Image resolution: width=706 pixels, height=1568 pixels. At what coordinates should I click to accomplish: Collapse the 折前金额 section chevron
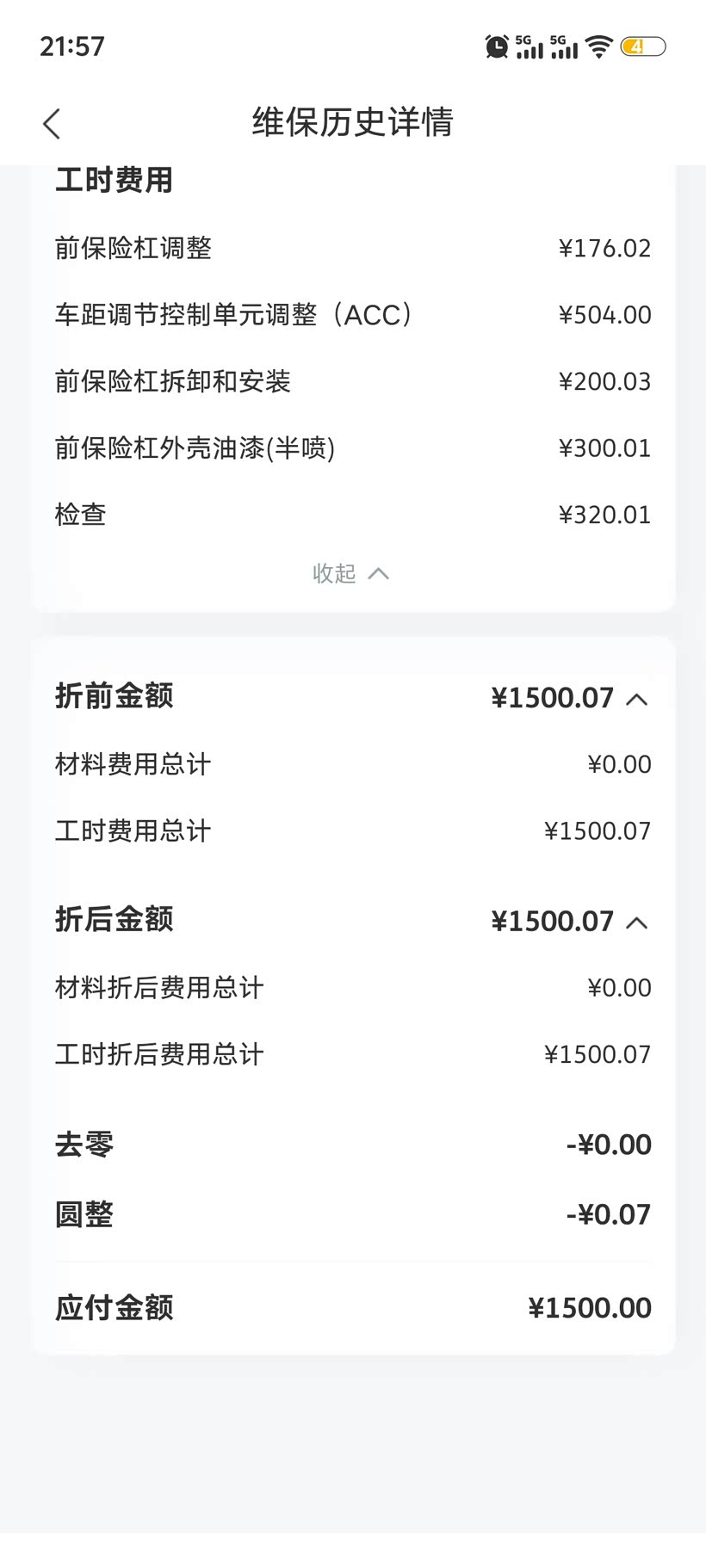[636, 699]
